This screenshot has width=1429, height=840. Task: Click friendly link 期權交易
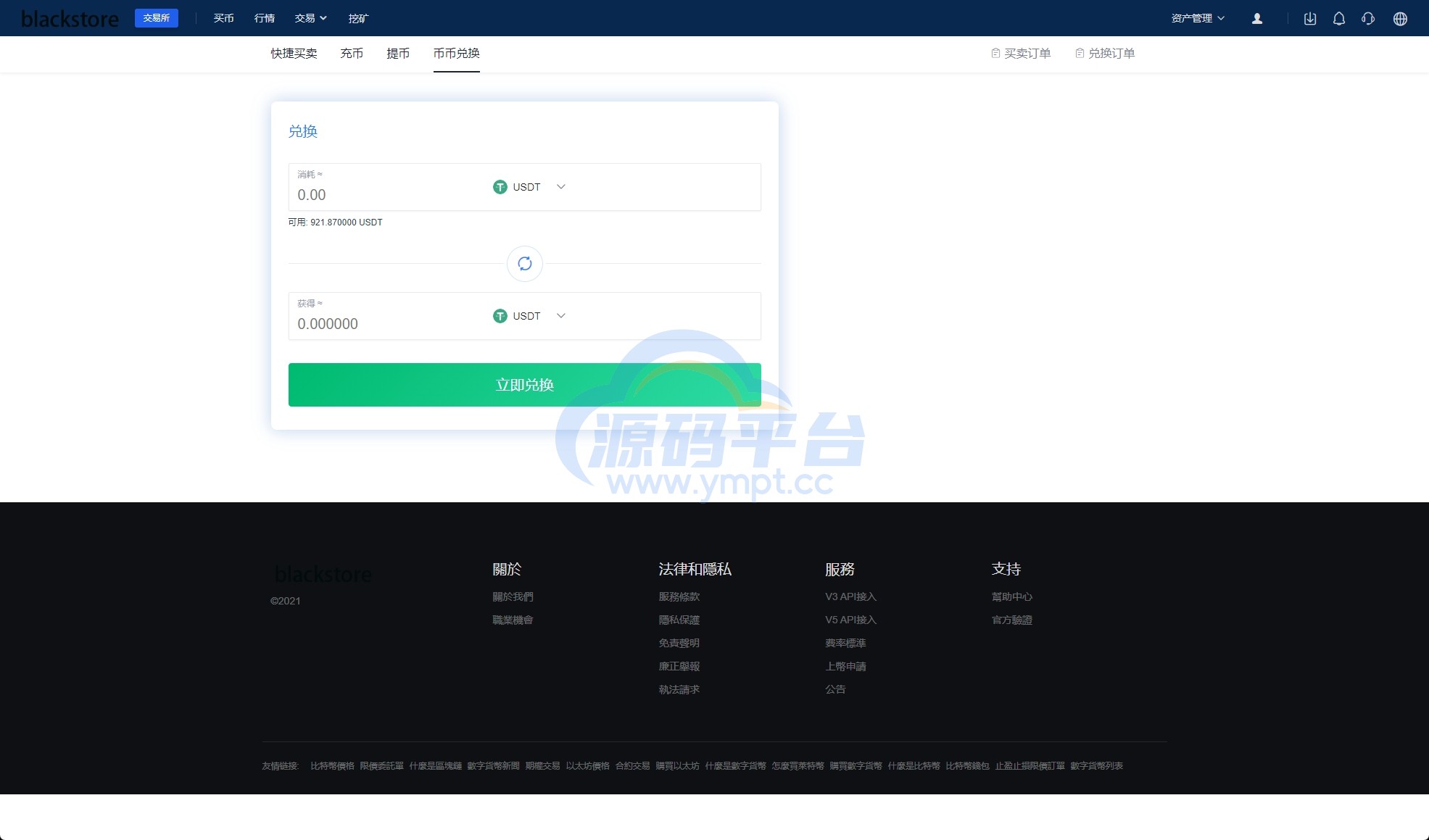pyautogui.click(x=542, y=766)
